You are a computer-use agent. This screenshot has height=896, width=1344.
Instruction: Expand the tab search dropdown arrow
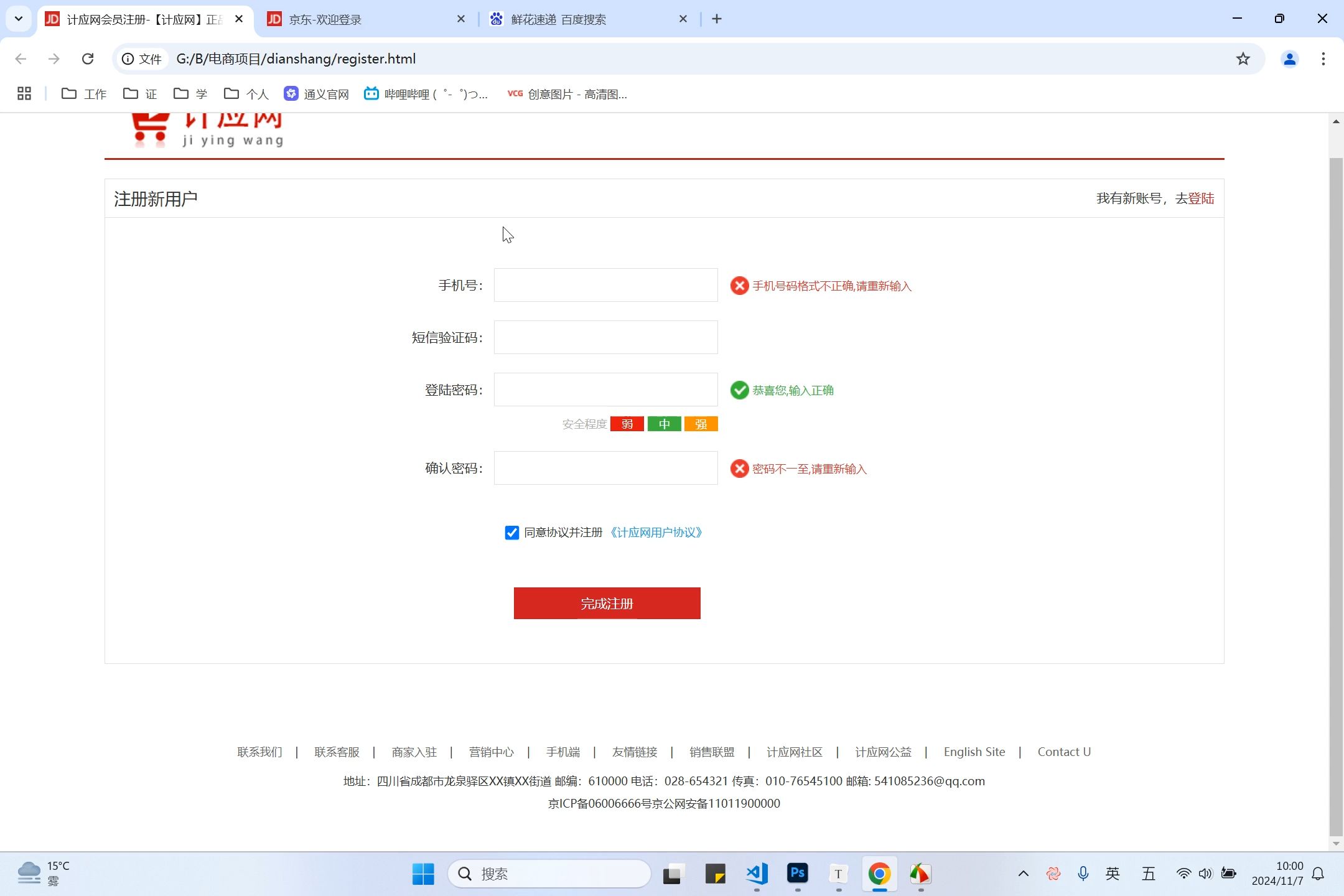click(x=19, y=19)
